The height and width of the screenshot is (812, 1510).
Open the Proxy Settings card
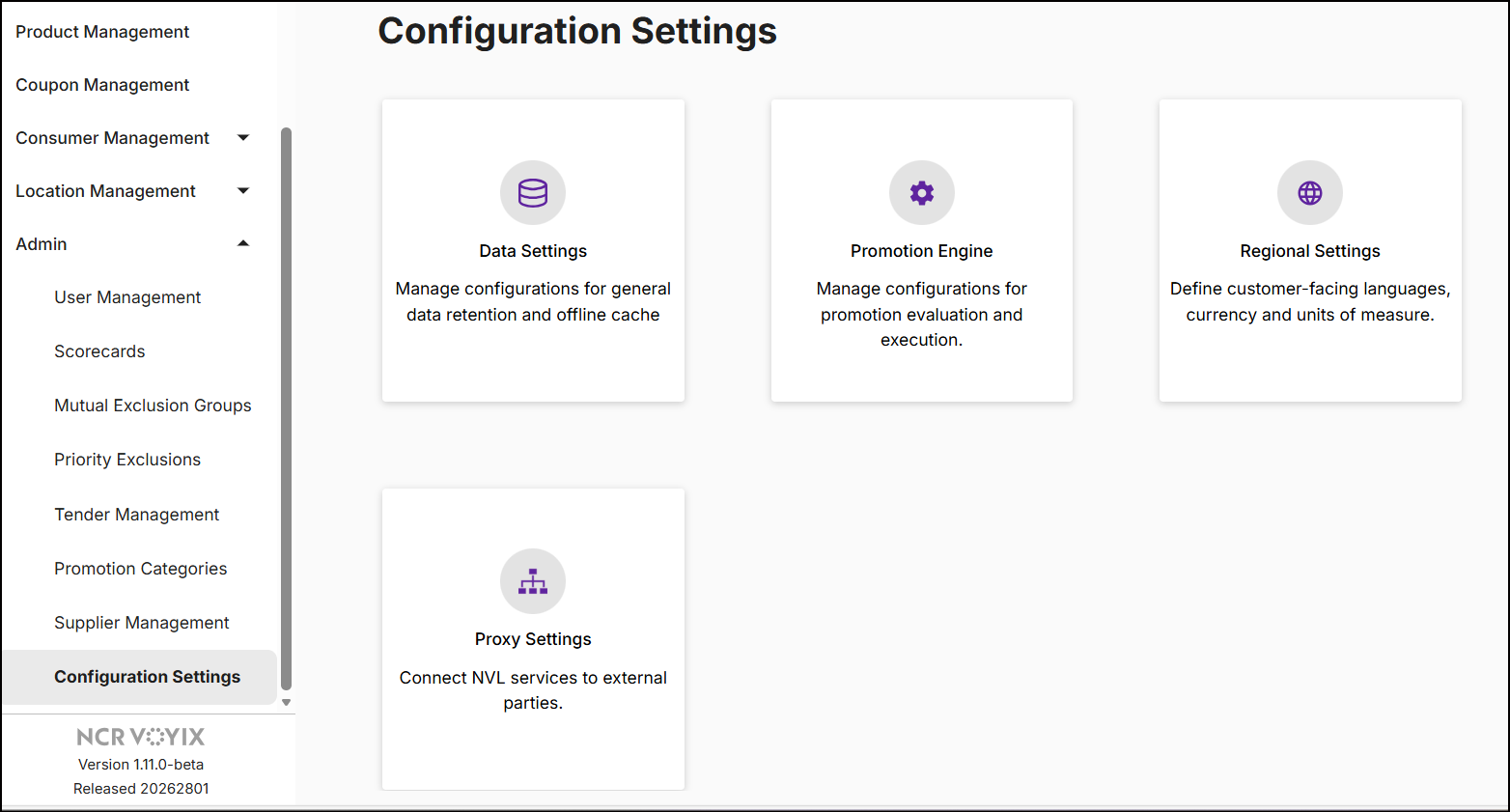click(532, 637)
